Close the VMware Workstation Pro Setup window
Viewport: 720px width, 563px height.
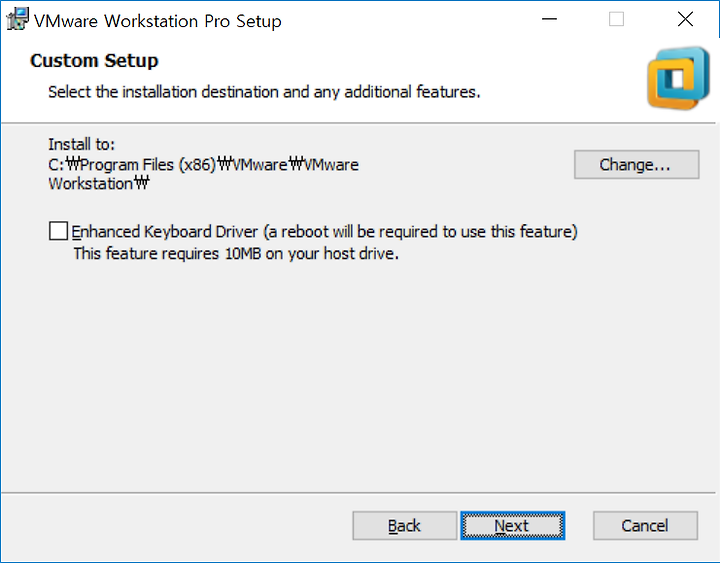pyautogui.click(x=685, y=19)
